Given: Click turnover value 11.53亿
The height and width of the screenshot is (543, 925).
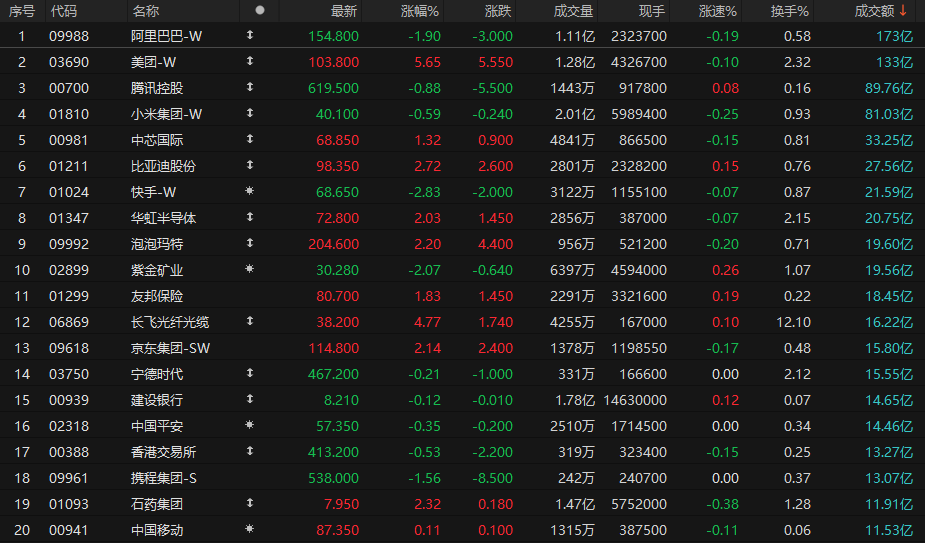Looking at the screenshot, I should (x=889, y=529).
